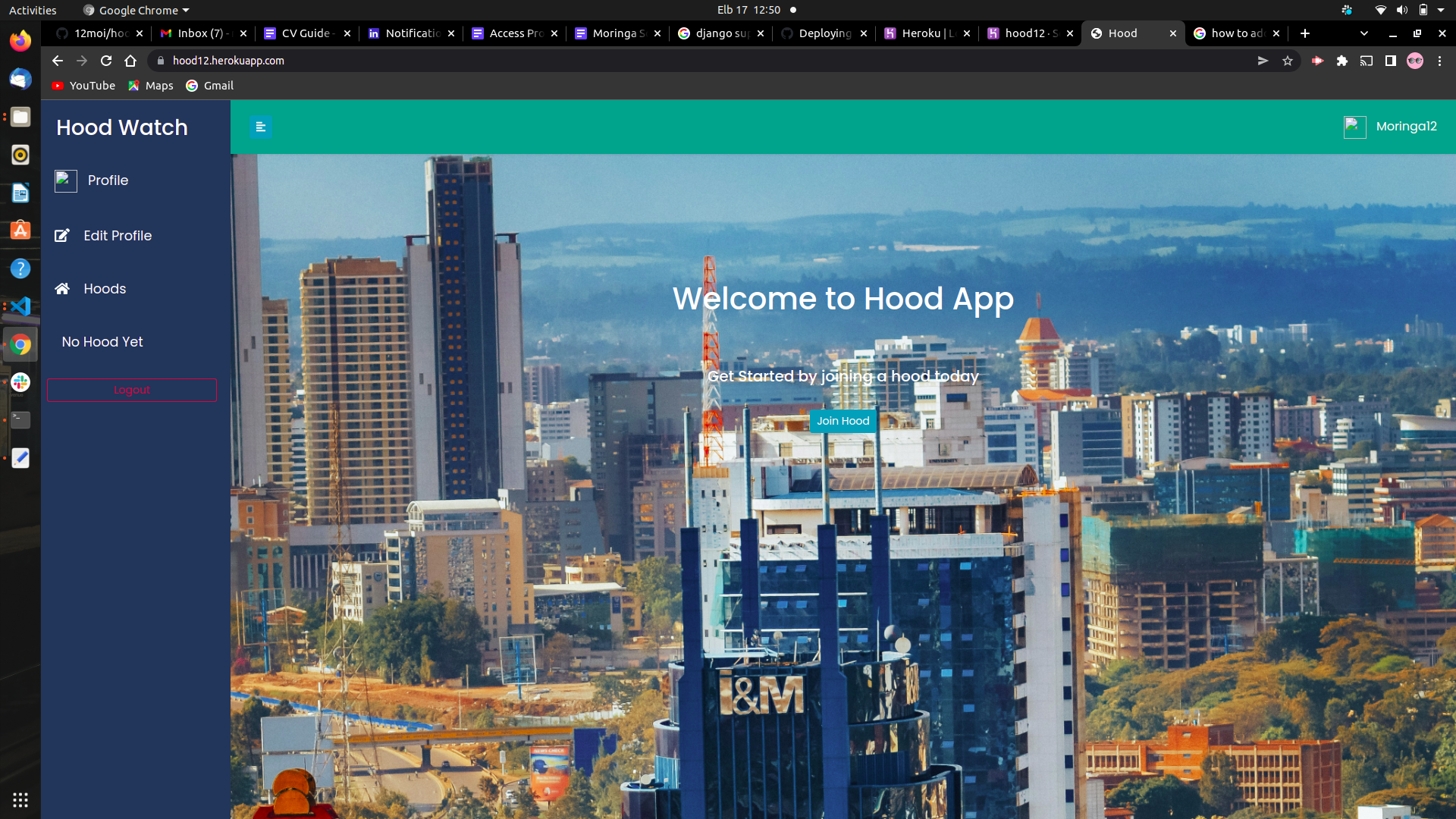Image resolution: width=1456 pixels, height=819 pixels.
Task: Open Chrome three-dot menu
Action: [1439, 61]
